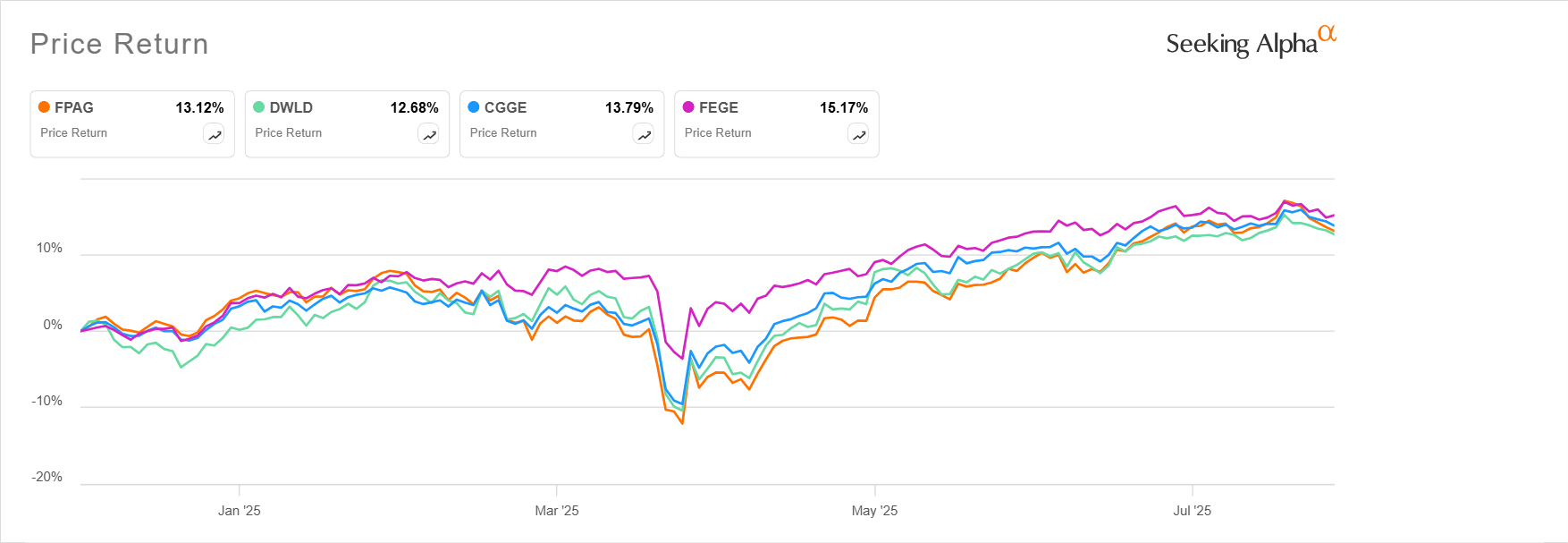This screenshot has height=543, width=1568.
Task: Click the trend chart icon in CGGE card
Action: point(644,135)
